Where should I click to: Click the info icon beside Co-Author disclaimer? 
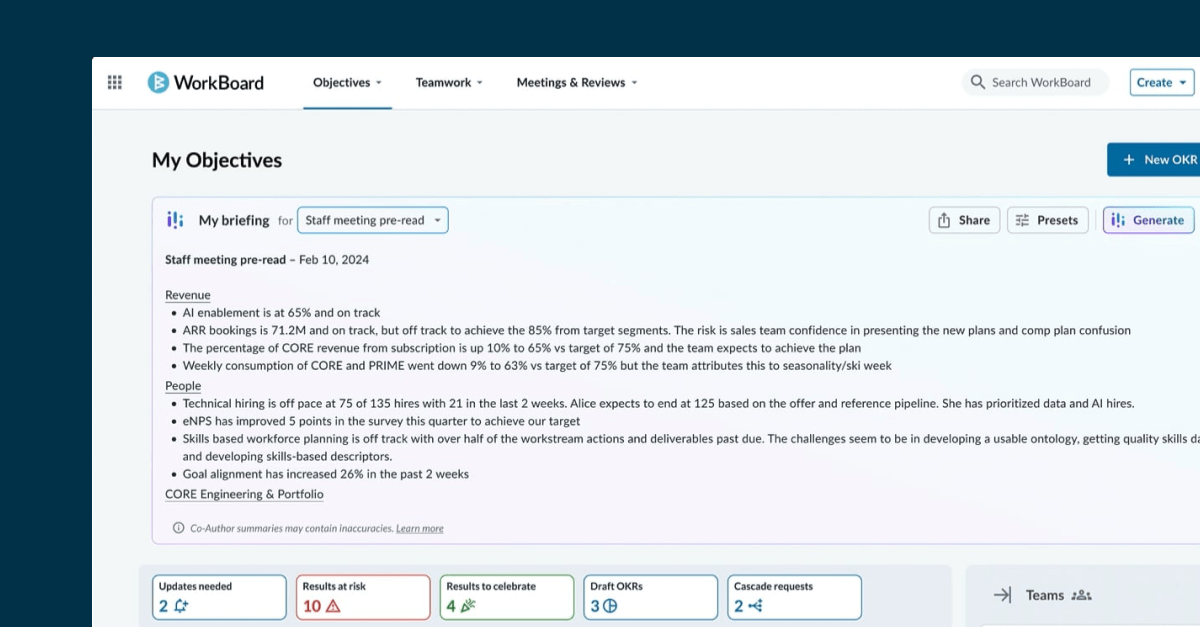pos(179,528)
